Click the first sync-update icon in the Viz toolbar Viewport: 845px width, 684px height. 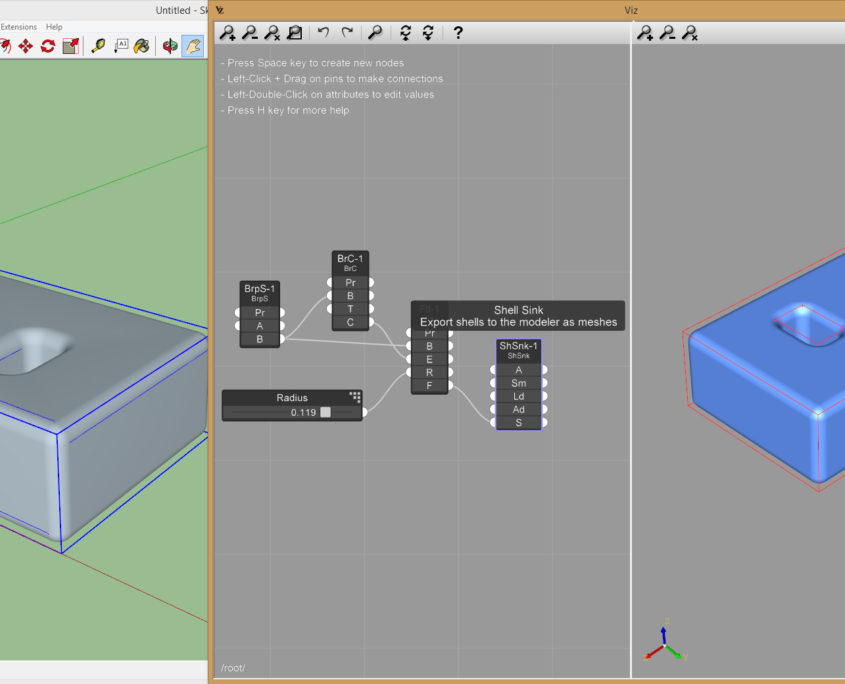pyautogui.click(x=404, y=32)
